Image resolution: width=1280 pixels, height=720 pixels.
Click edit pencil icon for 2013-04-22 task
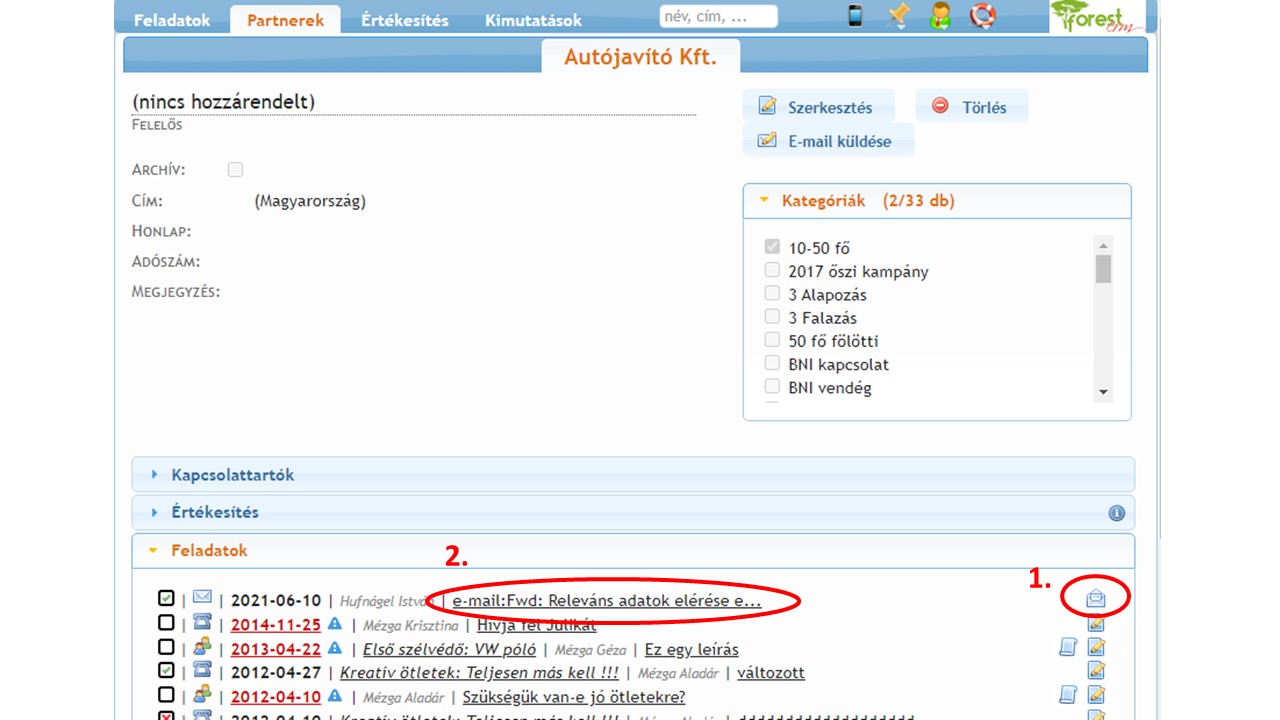pyautogui.click(x=1096, y=648)
